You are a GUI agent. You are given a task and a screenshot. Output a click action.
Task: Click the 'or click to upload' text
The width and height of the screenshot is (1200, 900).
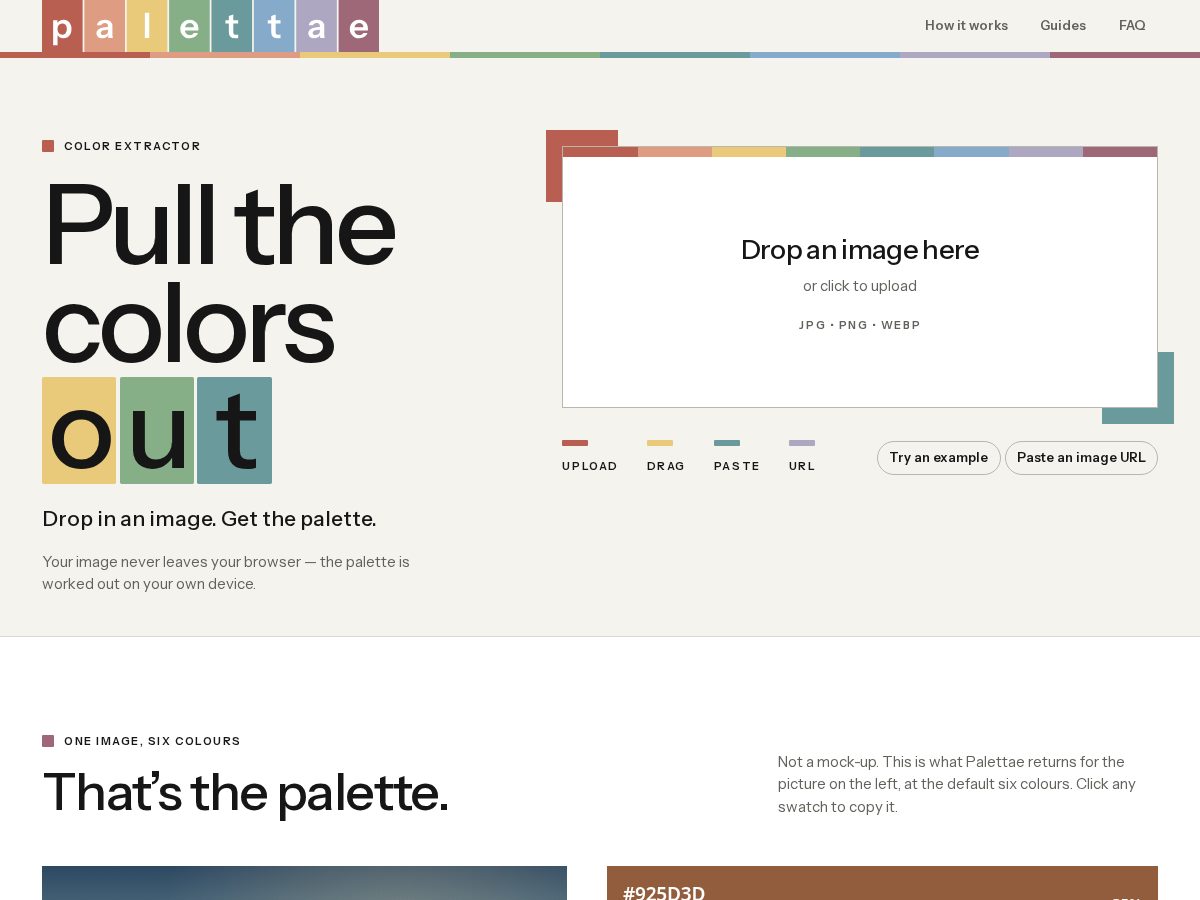tap(860, 286)
